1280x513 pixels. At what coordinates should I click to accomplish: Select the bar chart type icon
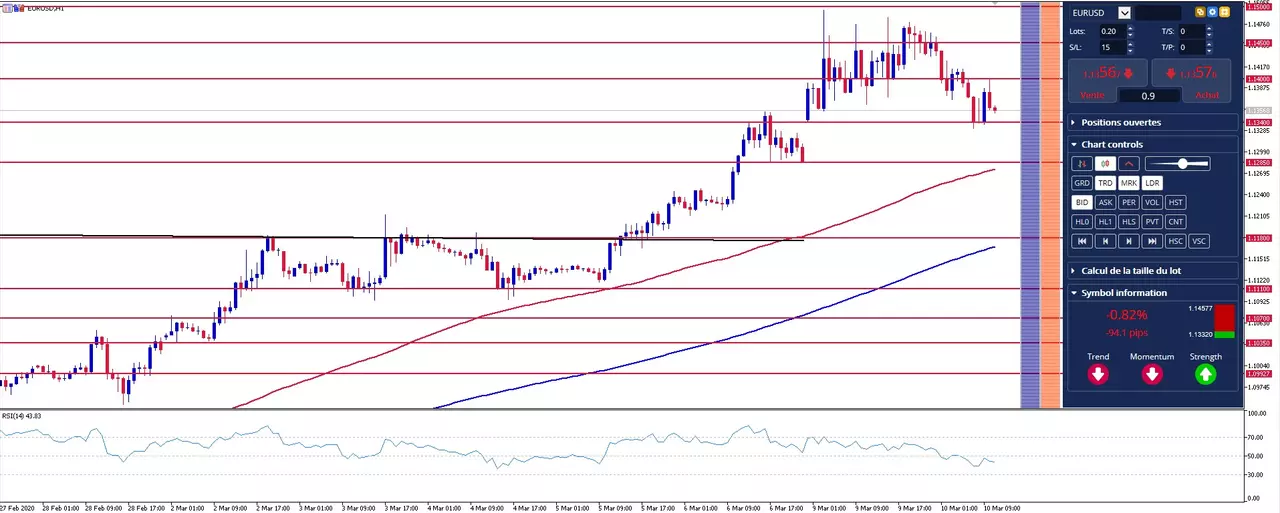click(1082, 163)
